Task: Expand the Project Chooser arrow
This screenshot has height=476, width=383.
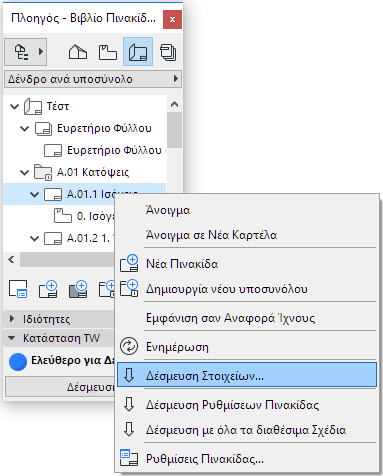Action: 41,52
